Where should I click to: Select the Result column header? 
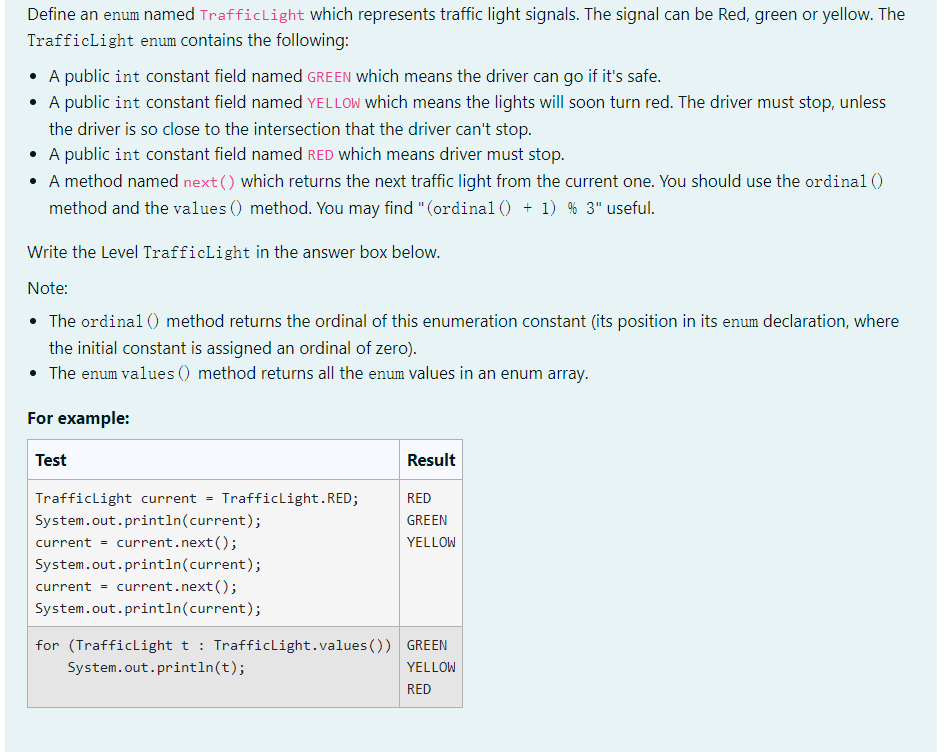[x=430, y=460]
